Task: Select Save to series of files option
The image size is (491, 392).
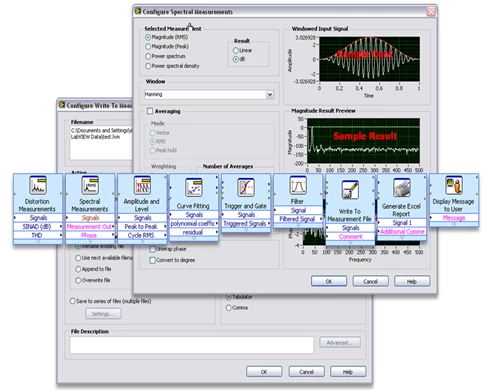Action: 72,301
